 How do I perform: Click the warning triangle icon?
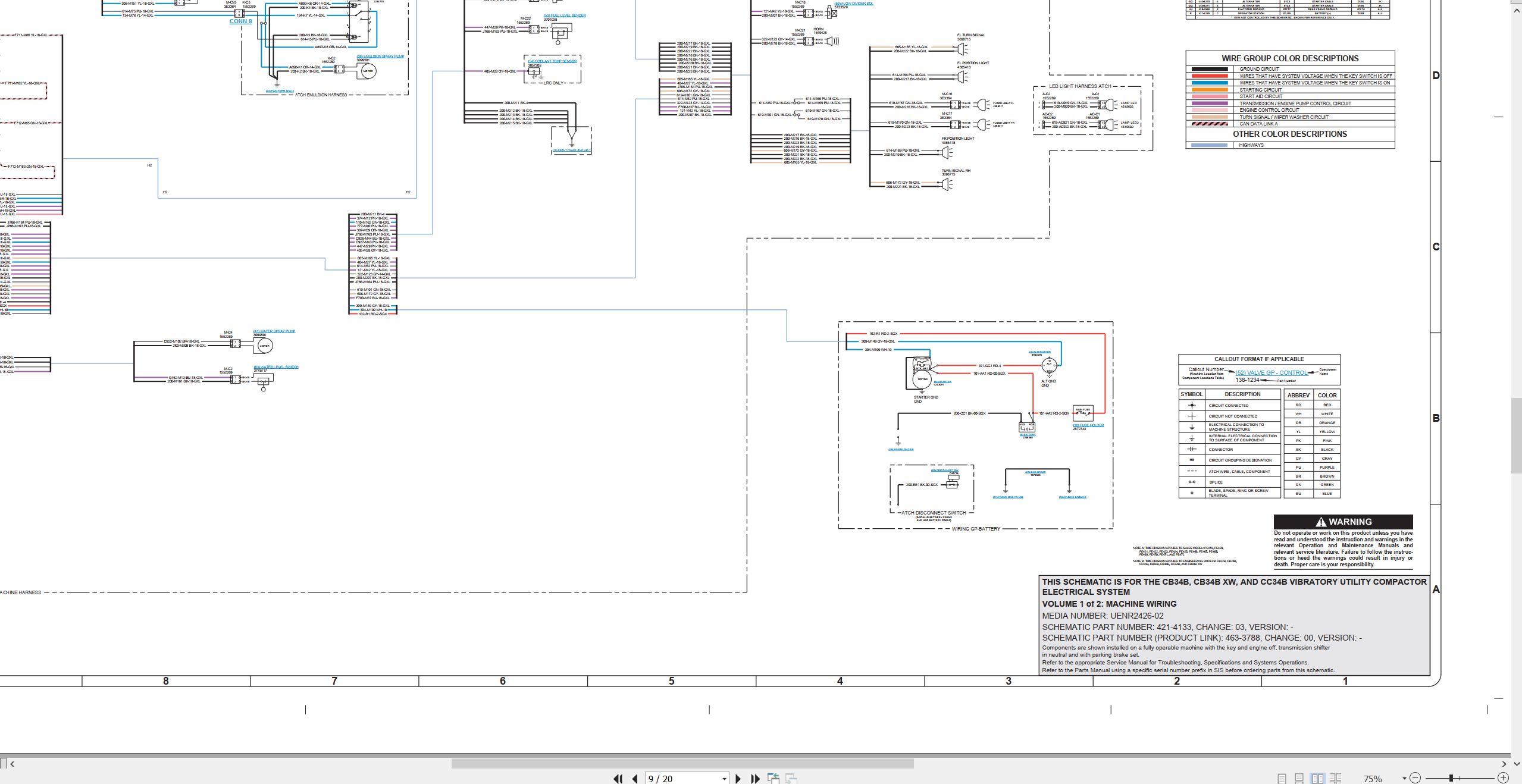(x=1321, y=522)
